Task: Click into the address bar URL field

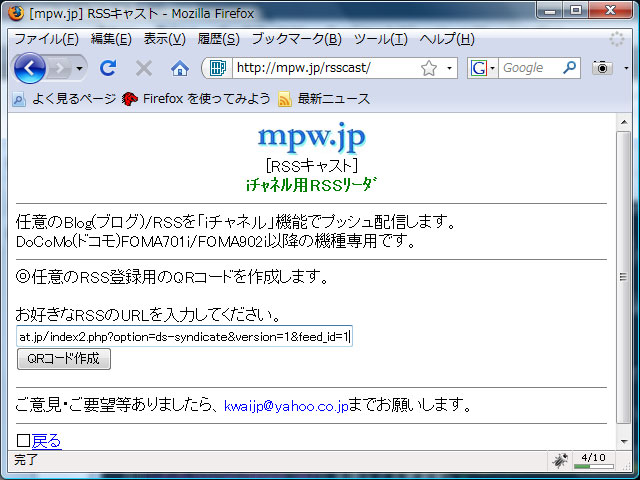Action: click(x=327, y=68)
